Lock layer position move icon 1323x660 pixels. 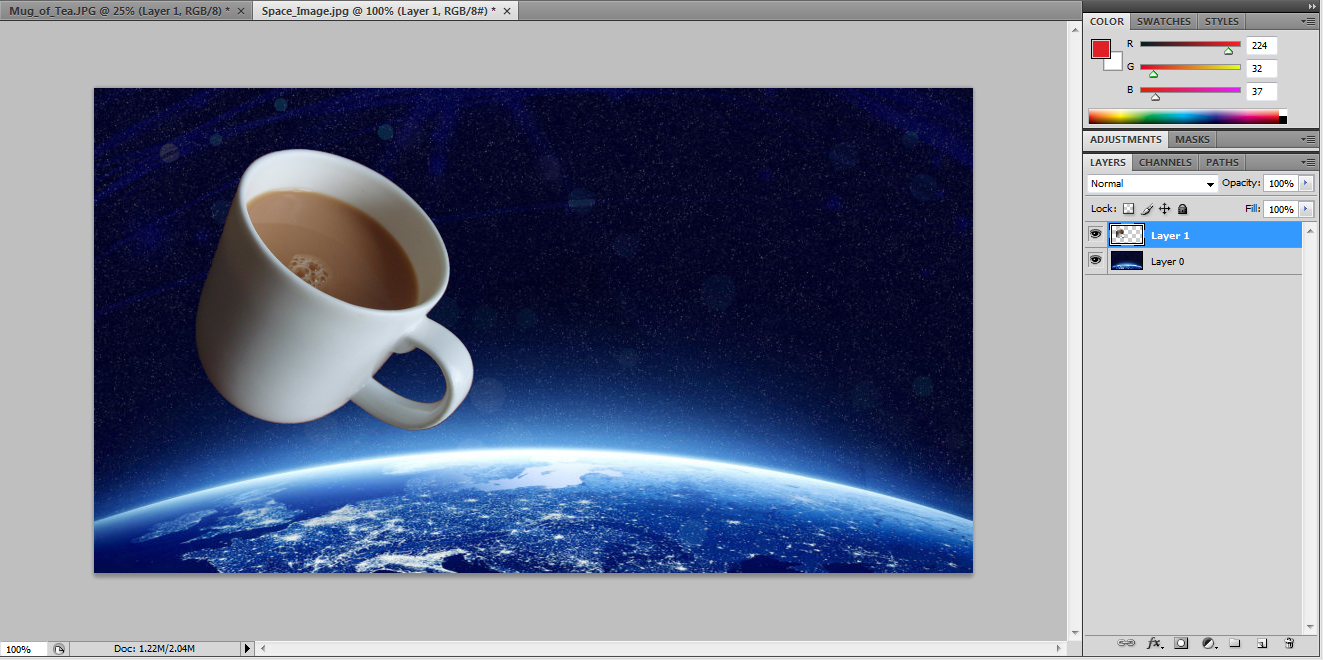[1165, 209]
